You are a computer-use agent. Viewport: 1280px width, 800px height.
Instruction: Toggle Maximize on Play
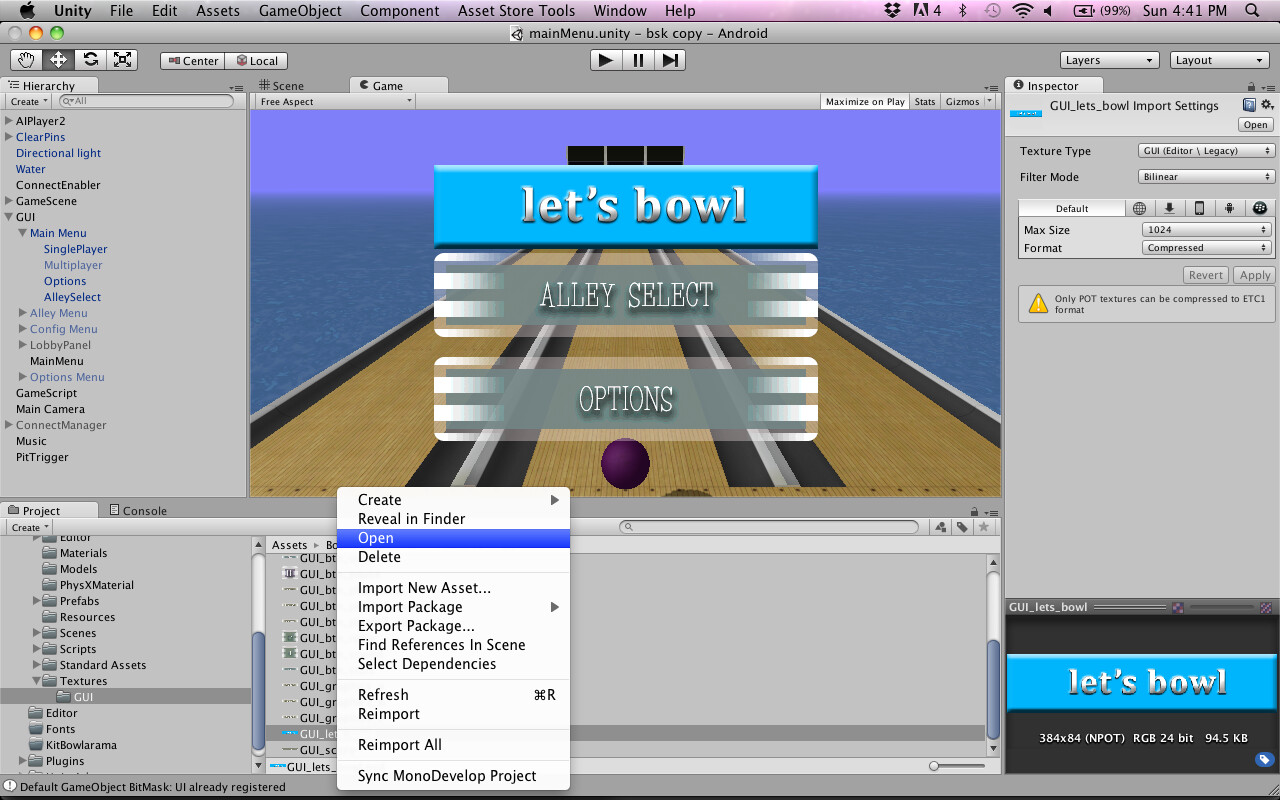pyautogui.click(x=864, y=101)
